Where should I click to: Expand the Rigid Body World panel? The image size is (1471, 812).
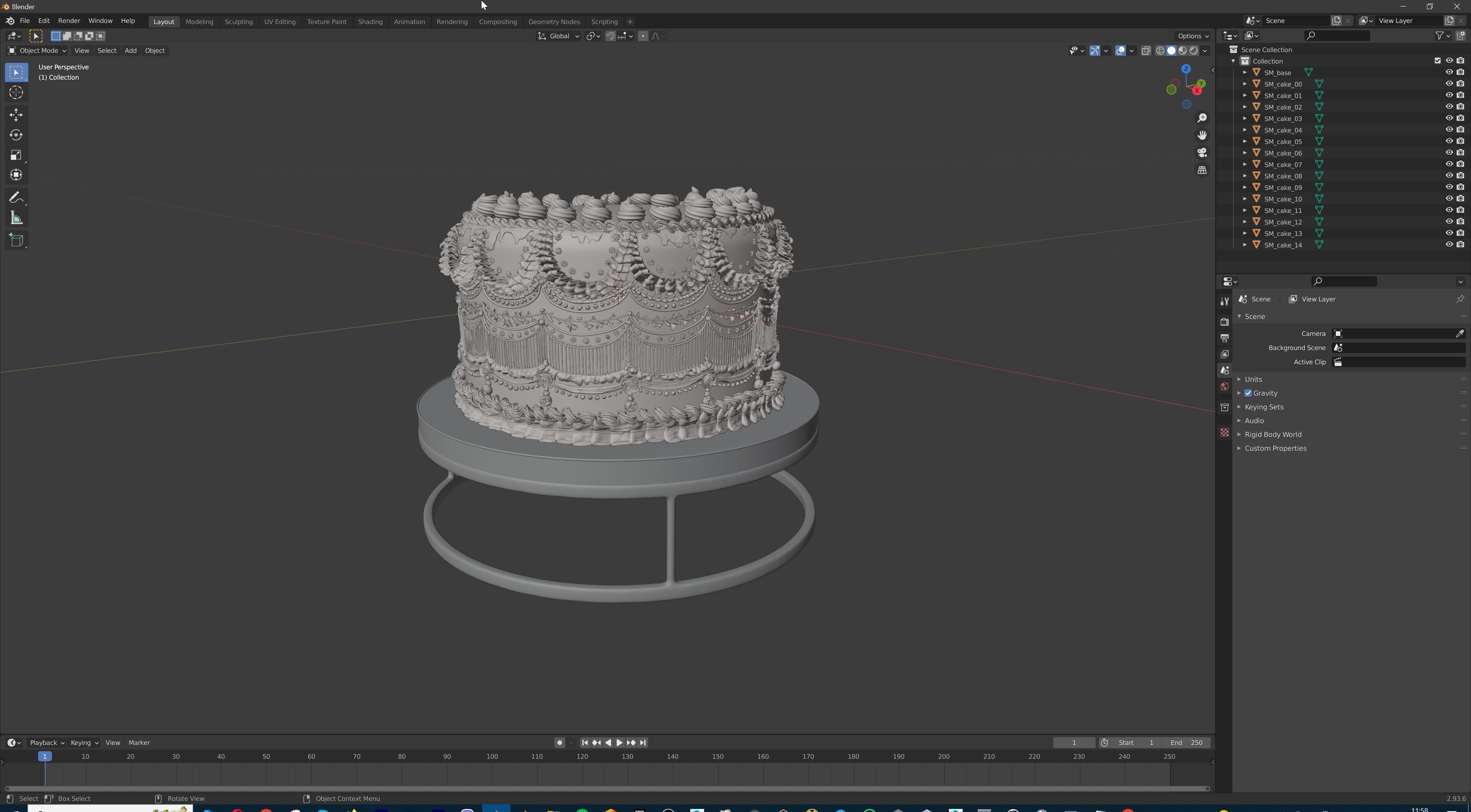click(1273, 435)
